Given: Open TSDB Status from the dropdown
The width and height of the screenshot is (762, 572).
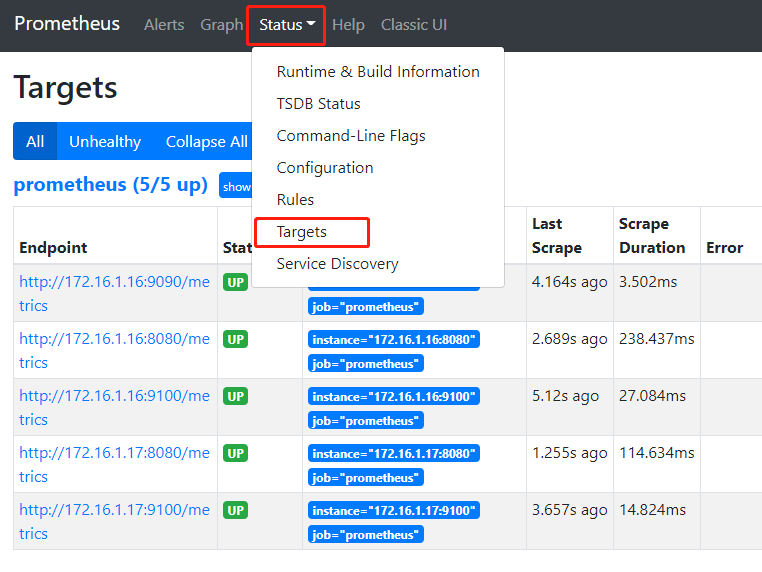Looking at the screenshot, I should tap(378, 104).
